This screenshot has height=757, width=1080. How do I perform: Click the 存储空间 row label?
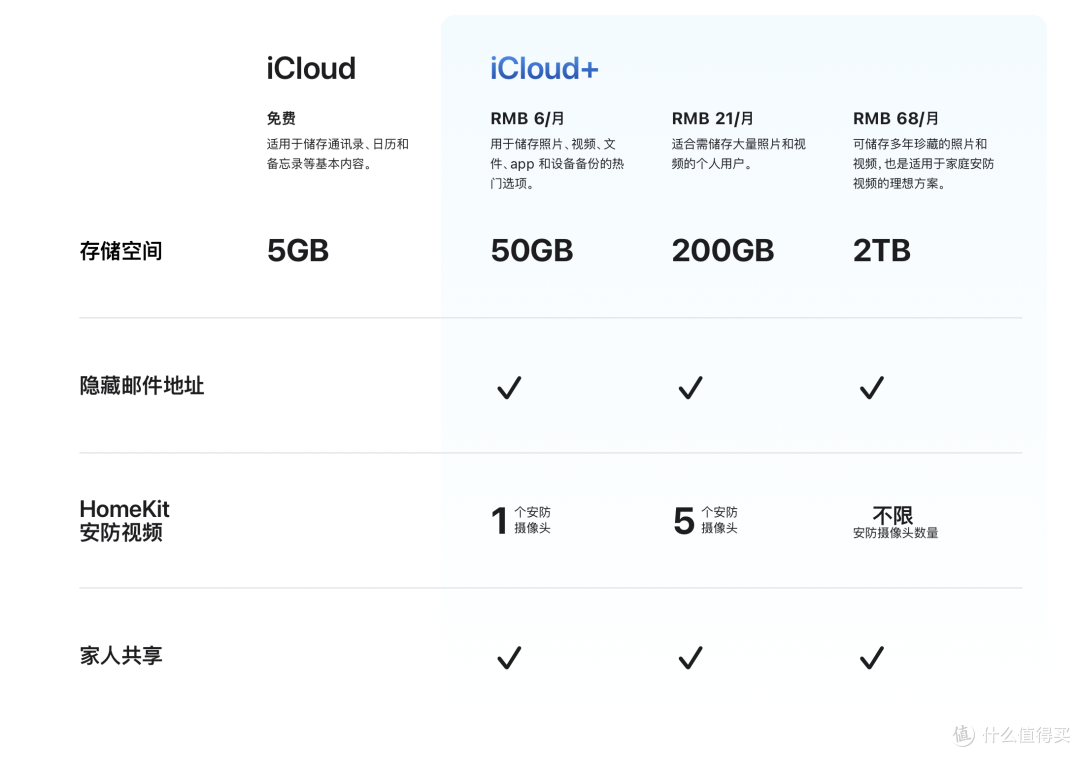121,251
